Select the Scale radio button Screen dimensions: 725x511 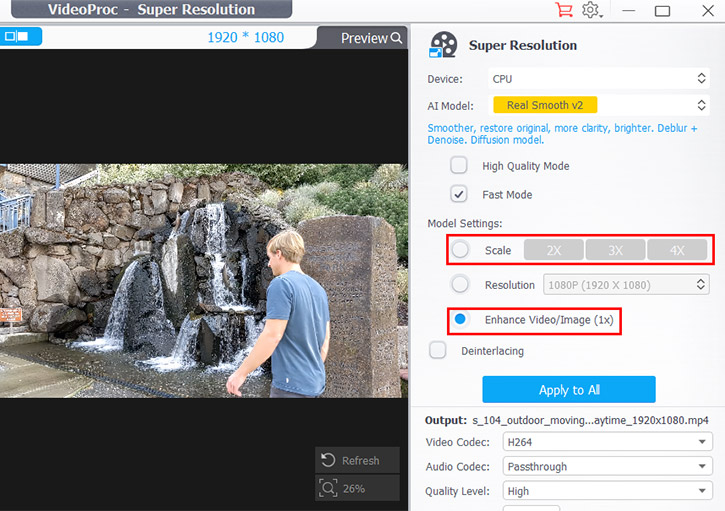click(x=461, y=250)
